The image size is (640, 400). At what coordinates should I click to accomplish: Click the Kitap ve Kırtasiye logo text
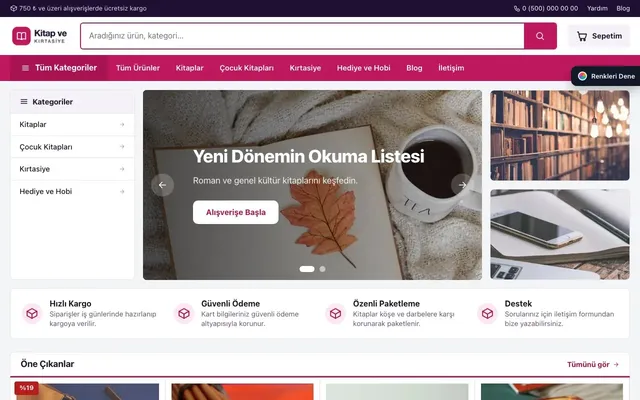[50, 36]
